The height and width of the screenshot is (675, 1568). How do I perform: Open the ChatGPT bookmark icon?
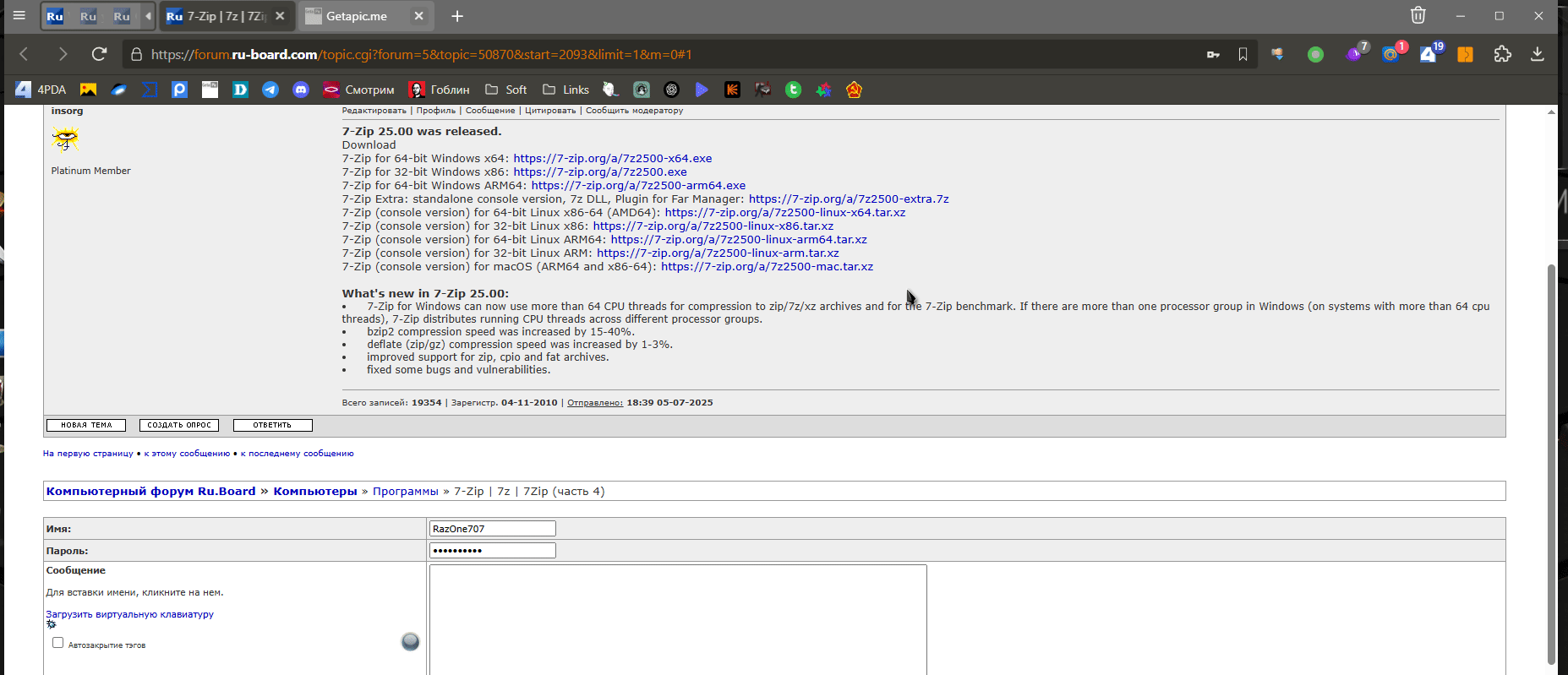pos(672,90)
